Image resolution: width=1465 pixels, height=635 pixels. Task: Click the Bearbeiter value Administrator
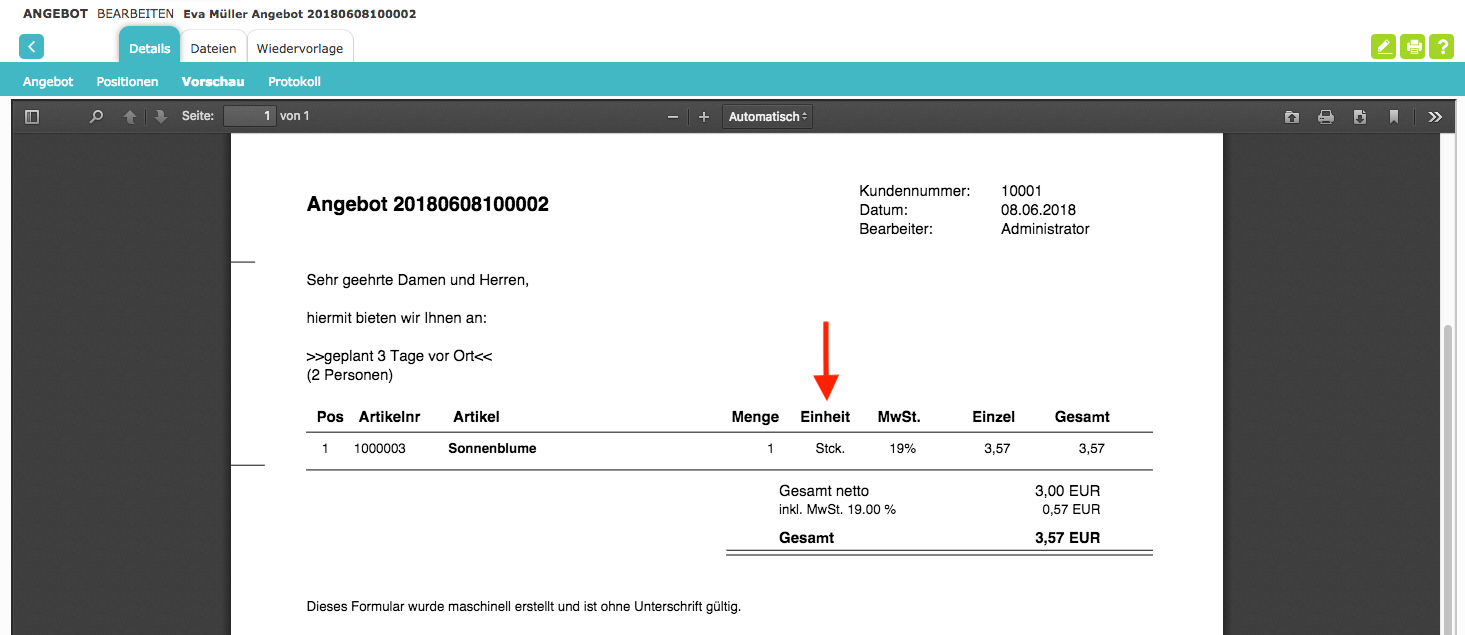point(1045,229)
